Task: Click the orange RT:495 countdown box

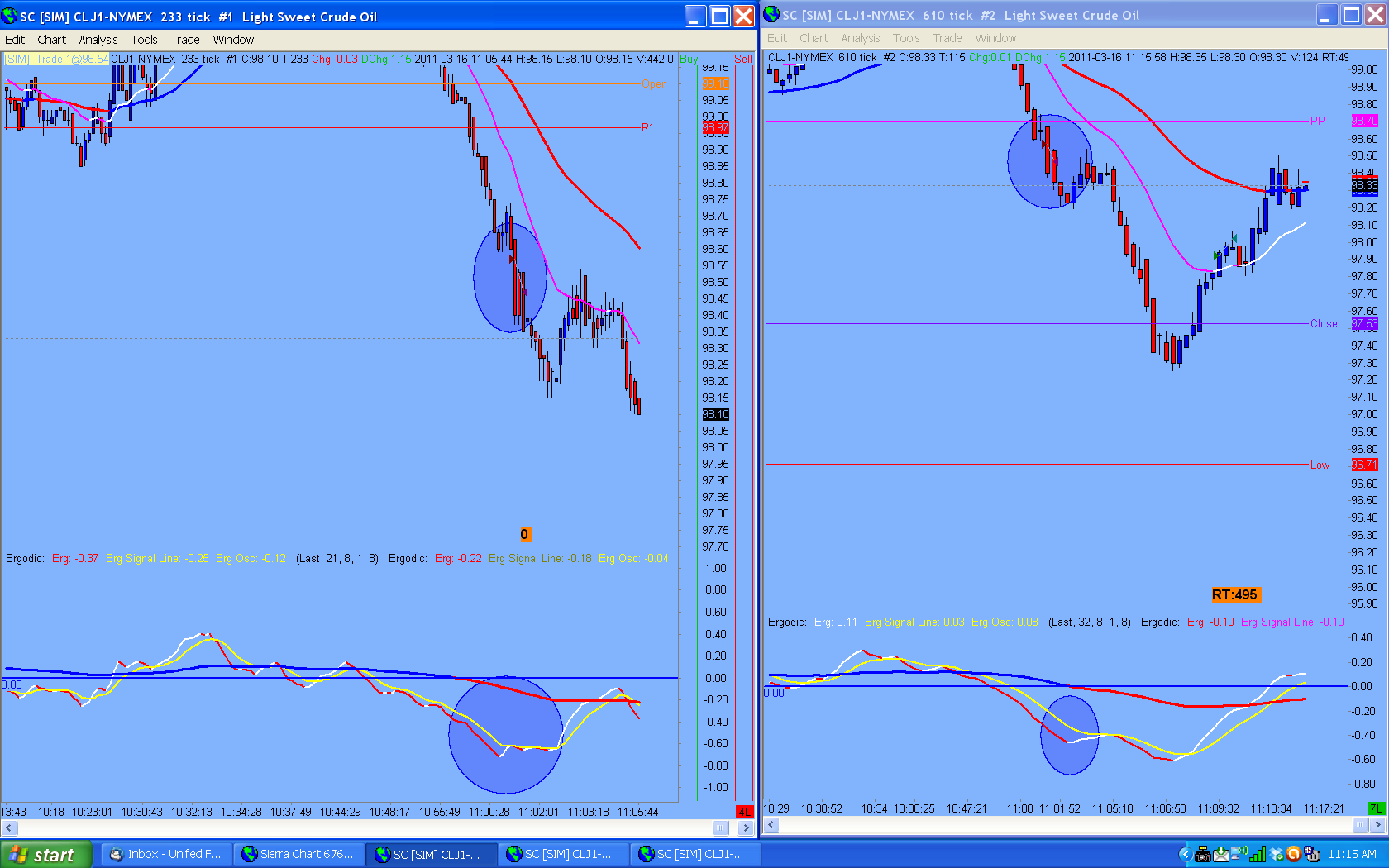Action: (x=1234, y=594)
